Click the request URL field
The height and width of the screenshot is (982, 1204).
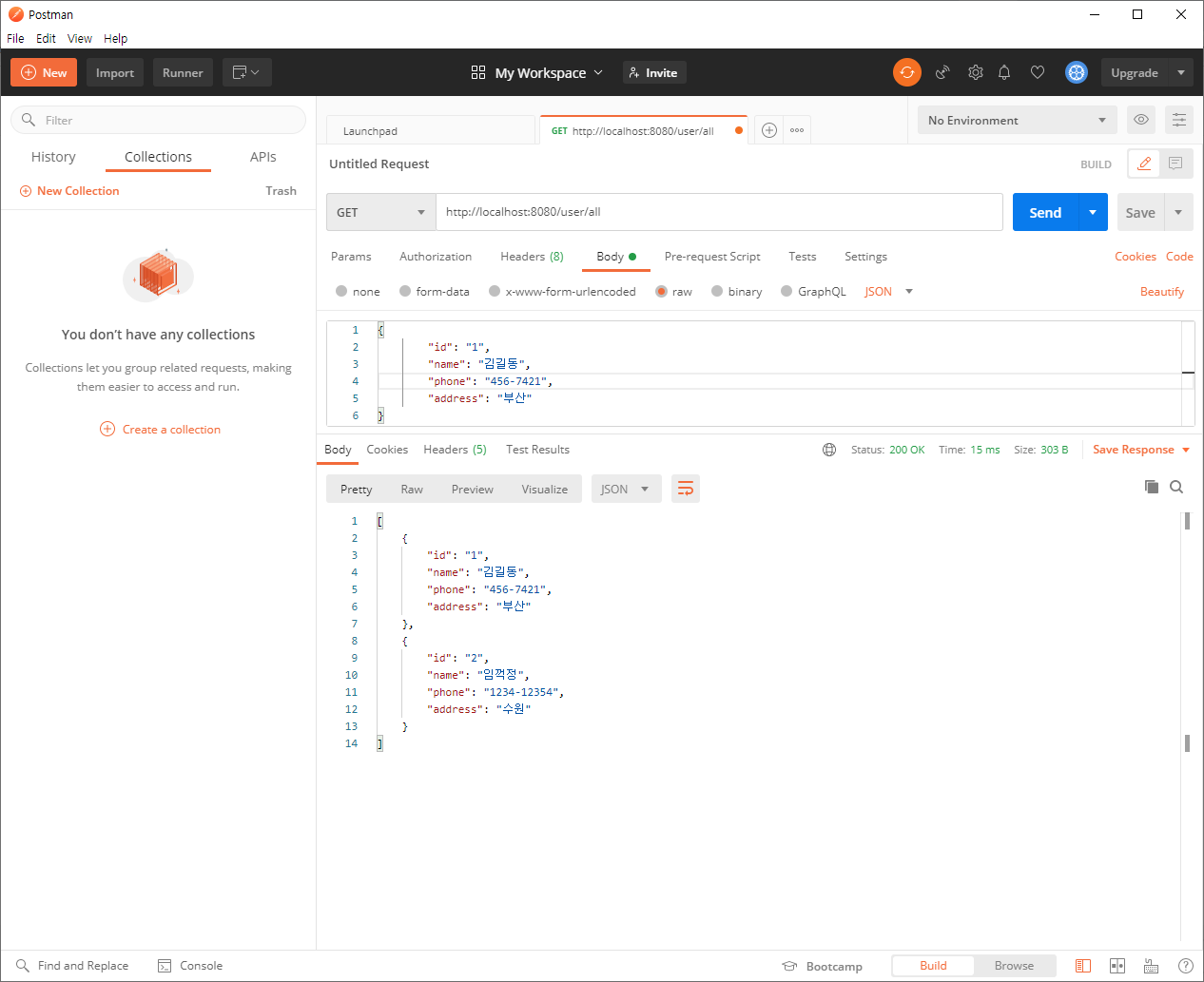(719, 212)
